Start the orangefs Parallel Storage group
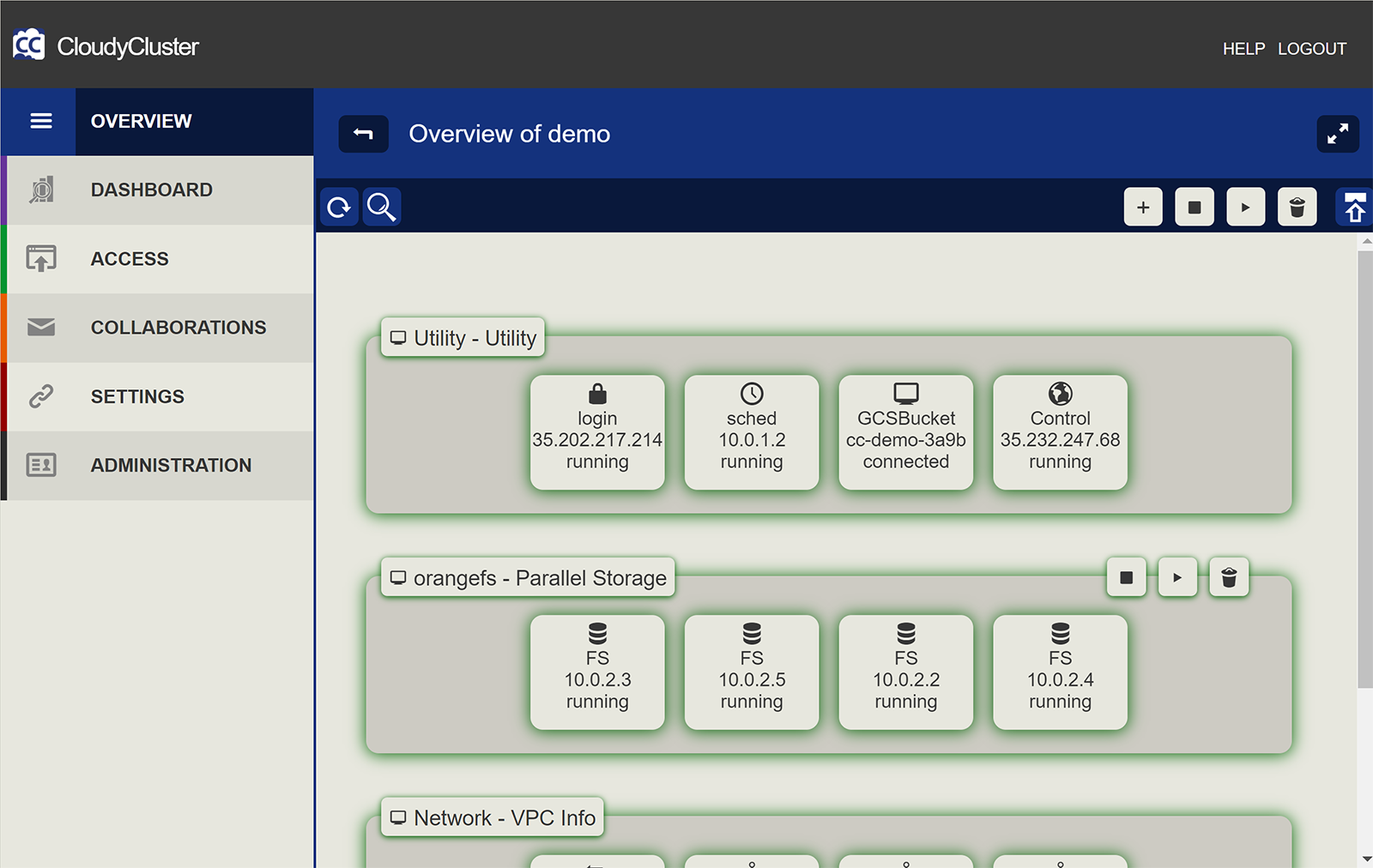 (x=1177, y=577)
